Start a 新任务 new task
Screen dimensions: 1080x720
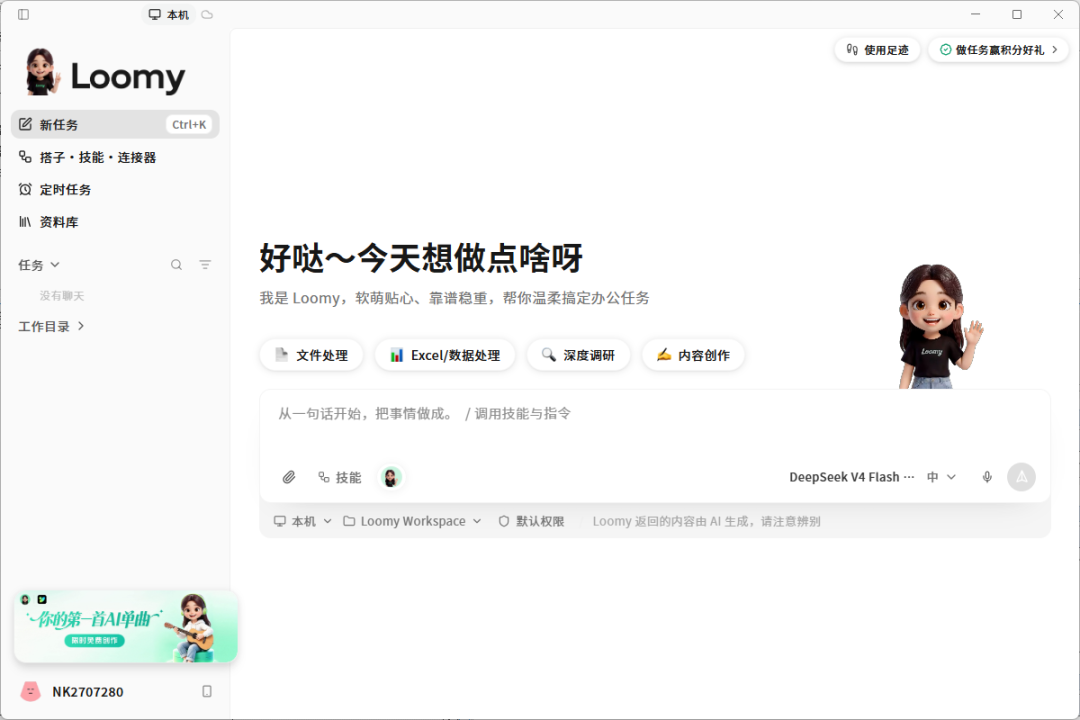point(115,125)
